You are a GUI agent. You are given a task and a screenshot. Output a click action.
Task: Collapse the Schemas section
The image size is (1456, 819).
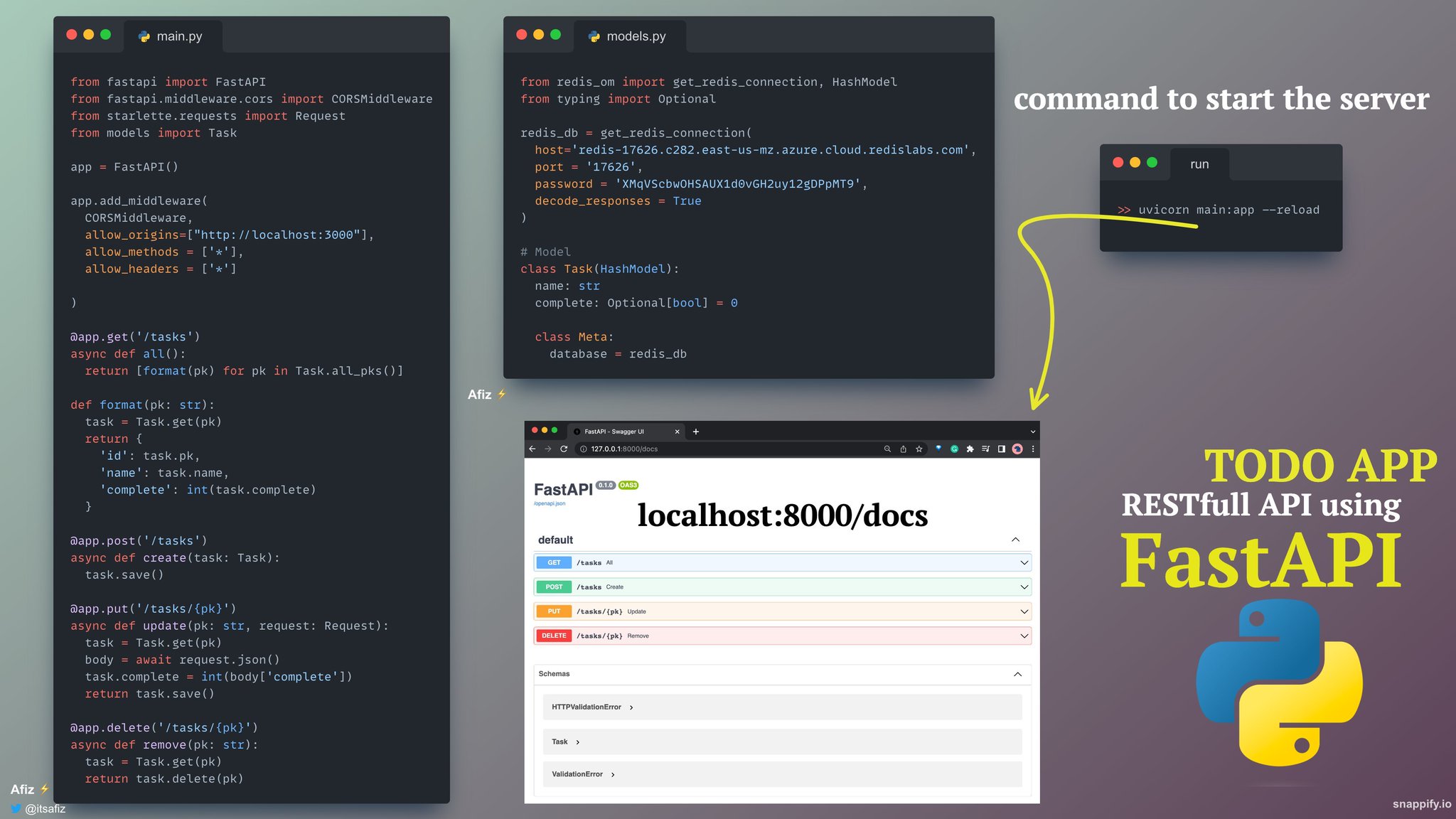point(1017,674)
